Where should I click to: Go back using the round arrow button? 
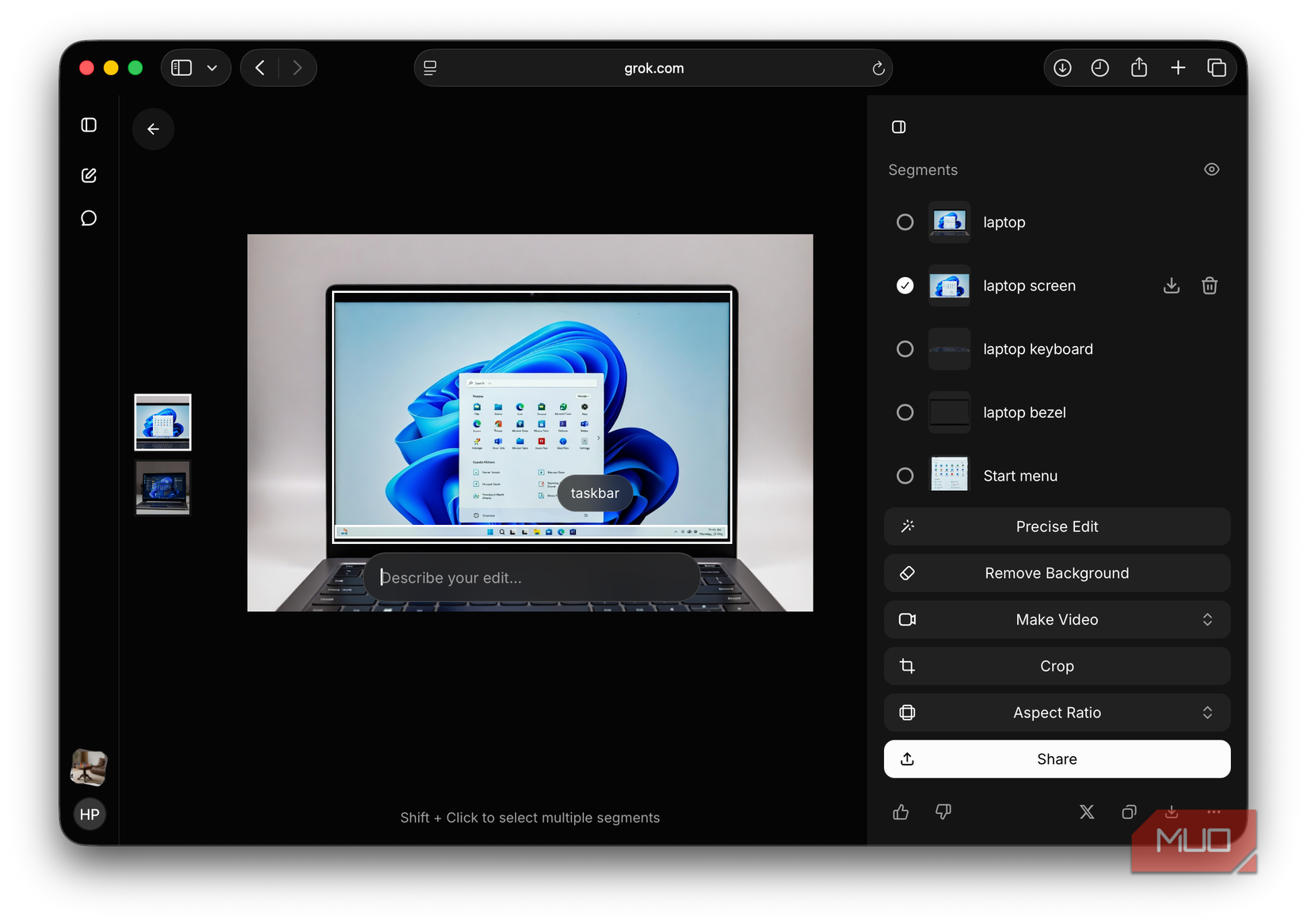click(x=153, y=129)
